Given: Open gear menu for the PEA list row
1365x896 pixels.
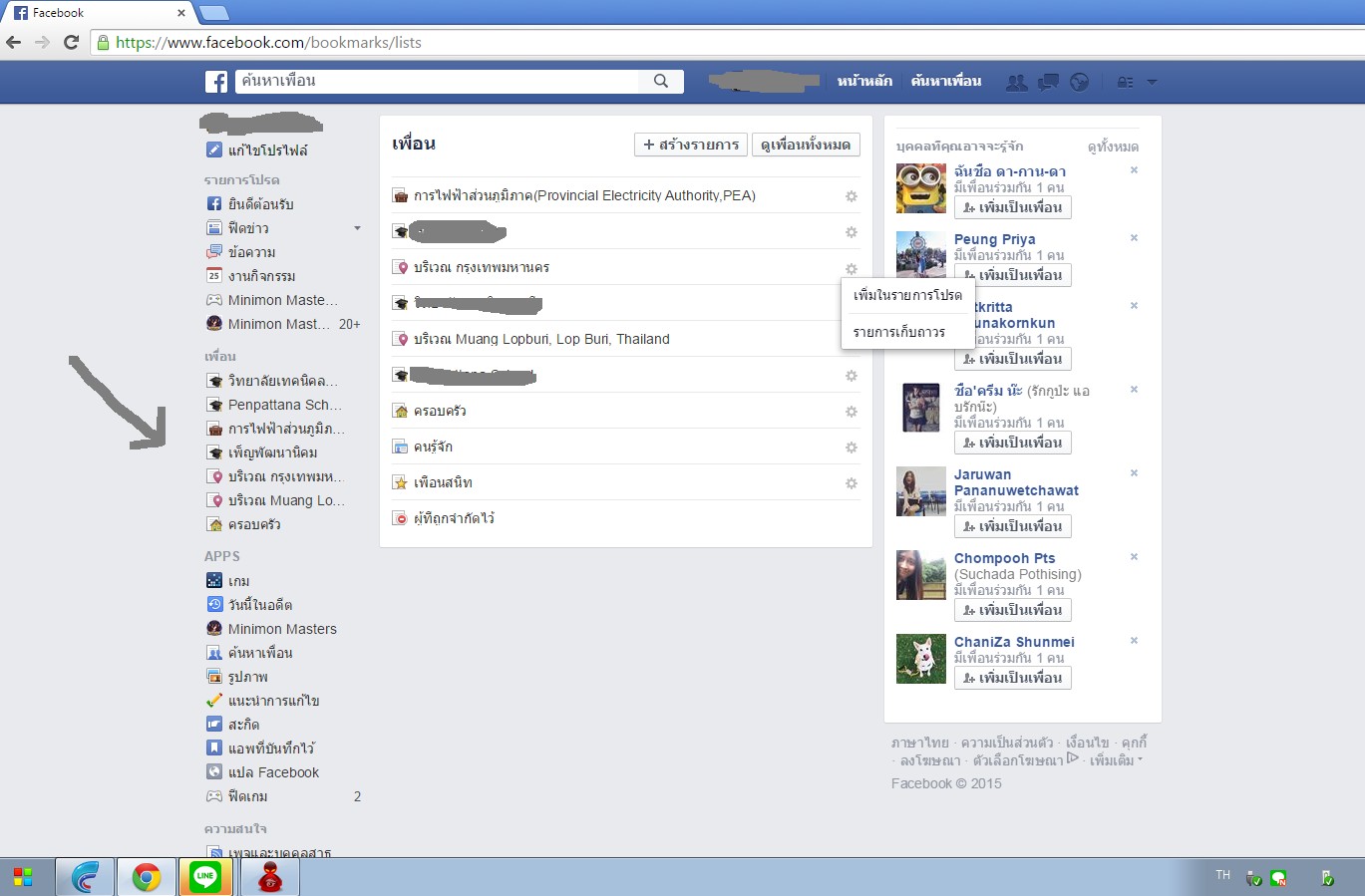Looking at the screenshot, I should 852,196.
